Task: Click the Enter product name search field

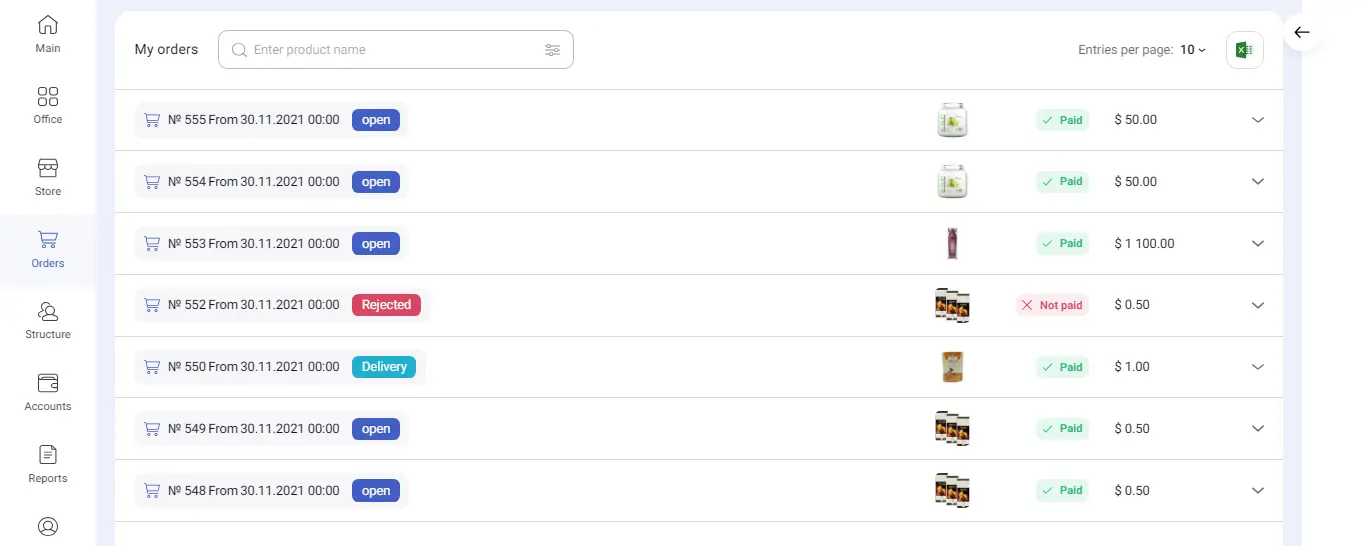Action: pos(390,50)
